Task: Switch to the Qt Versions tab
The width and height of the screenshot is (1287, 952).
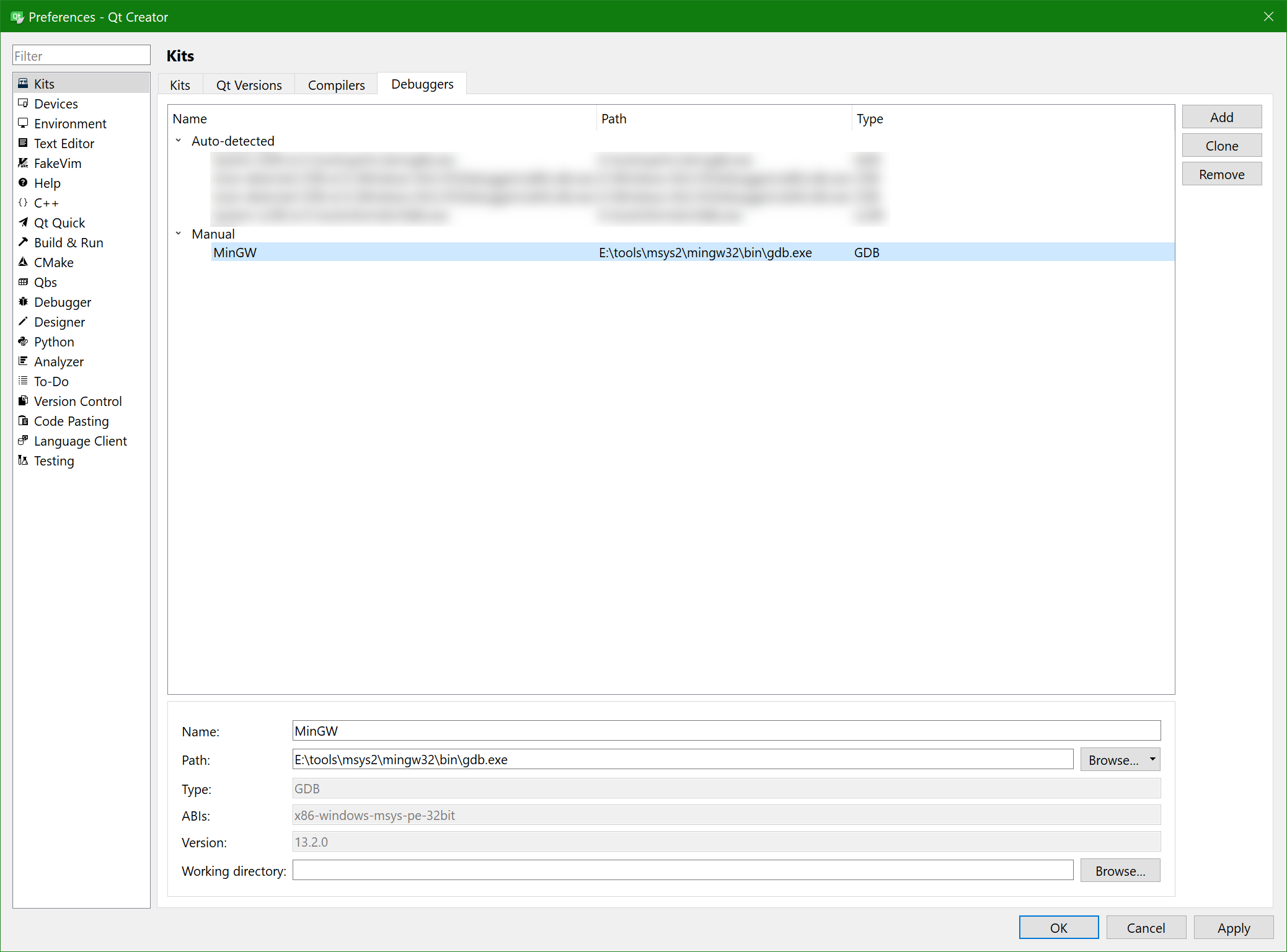Action: click(x=249, y=85)
